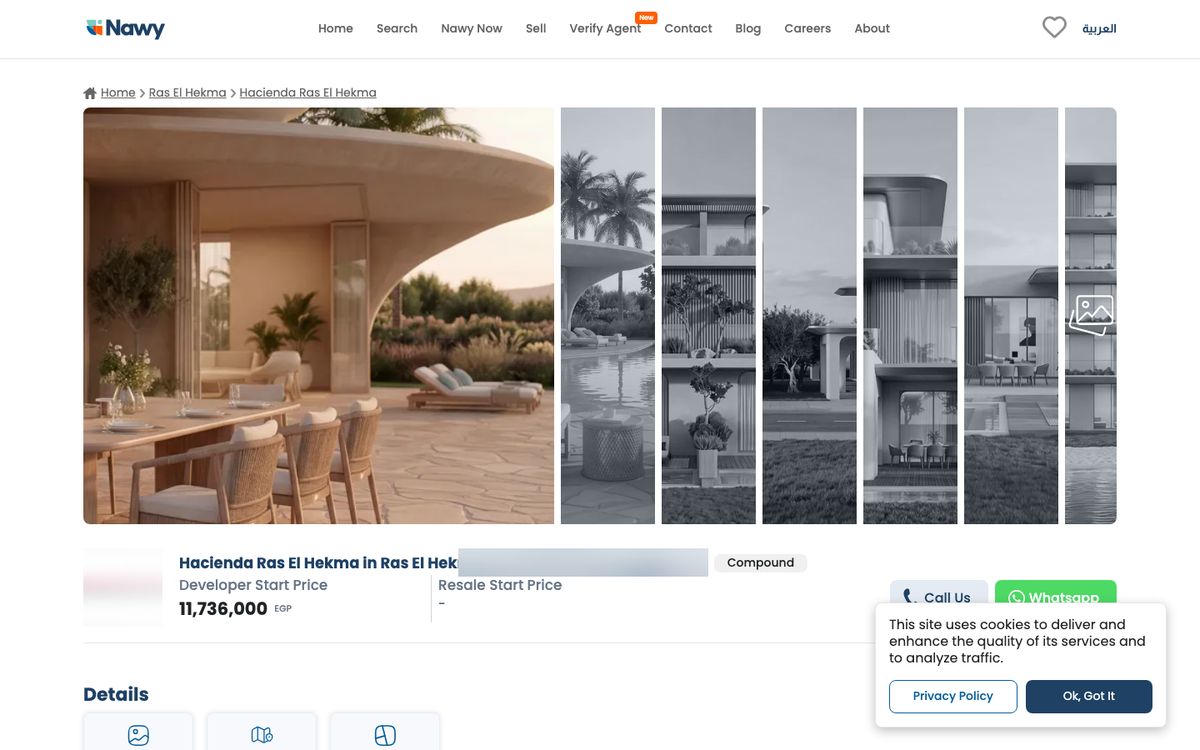The width and height of the screenshot is (1200, 750).
Task: Open the third grey thumbnail with lawn tree
Action: [810, 316]
